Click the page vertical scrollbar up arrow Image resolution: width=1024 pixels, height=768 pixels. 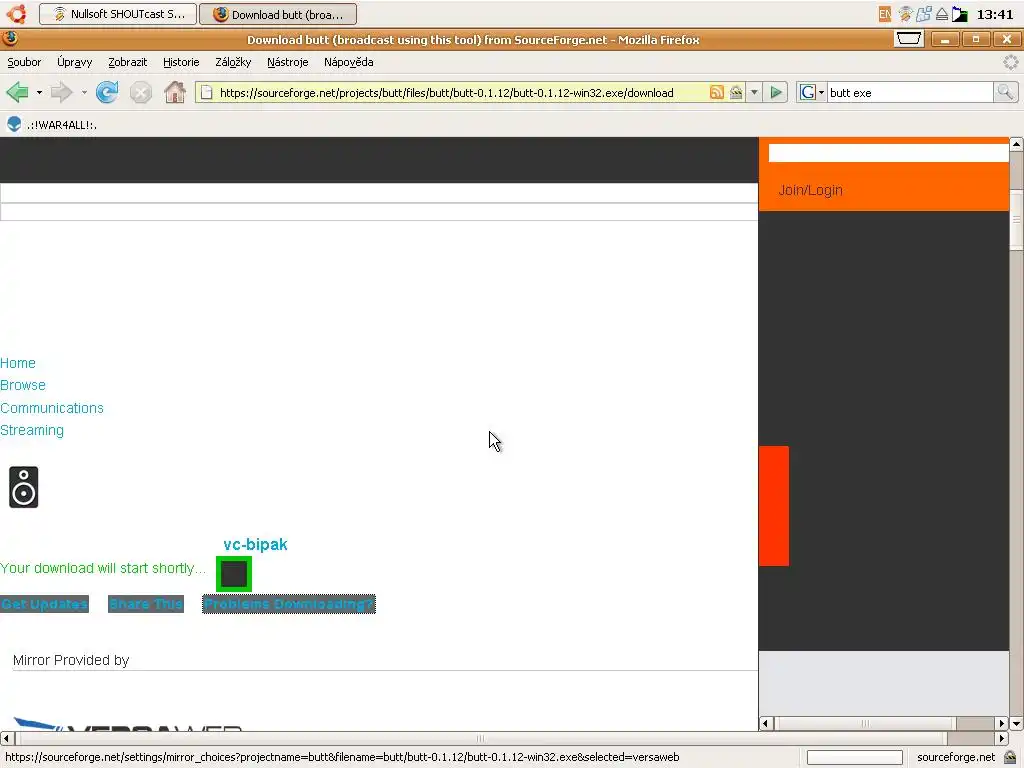point(1016,144)
